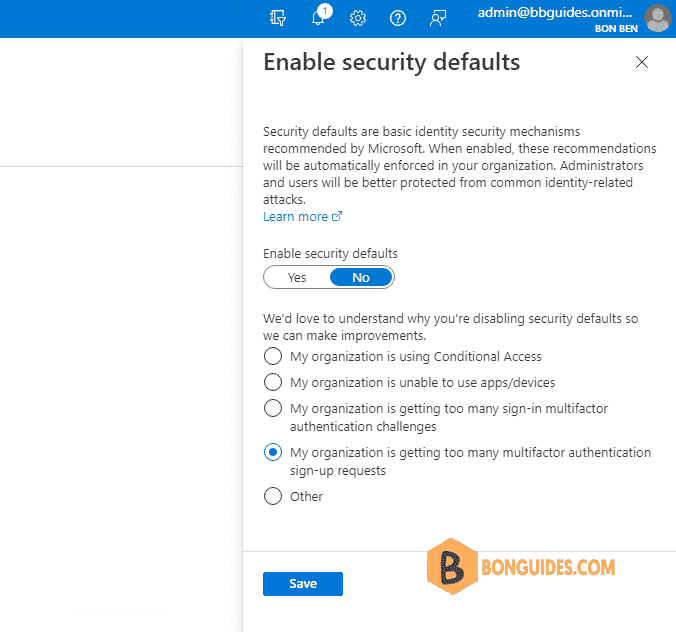676x632 pixels.
Task: Click the BONGUIDES.COM watermark logo
Action: pyautogui.click(x=521, y=566)
